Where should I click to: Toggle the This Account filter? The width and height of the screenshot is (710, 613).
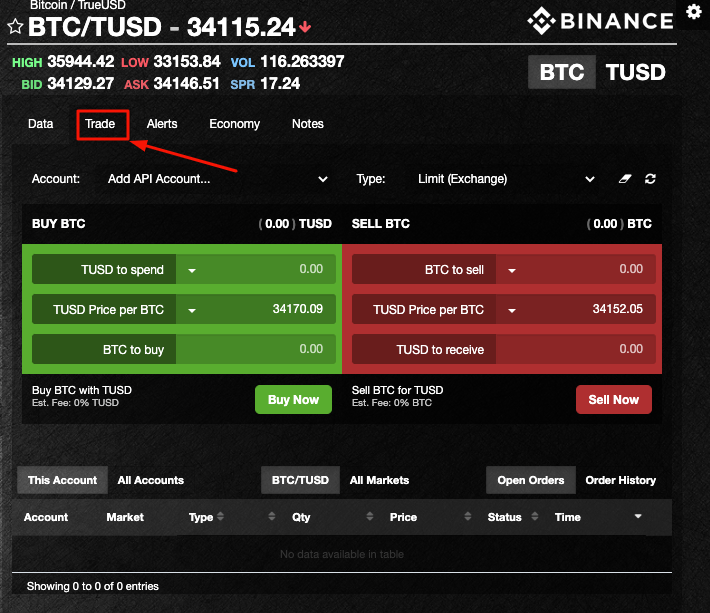pos(62,480)
